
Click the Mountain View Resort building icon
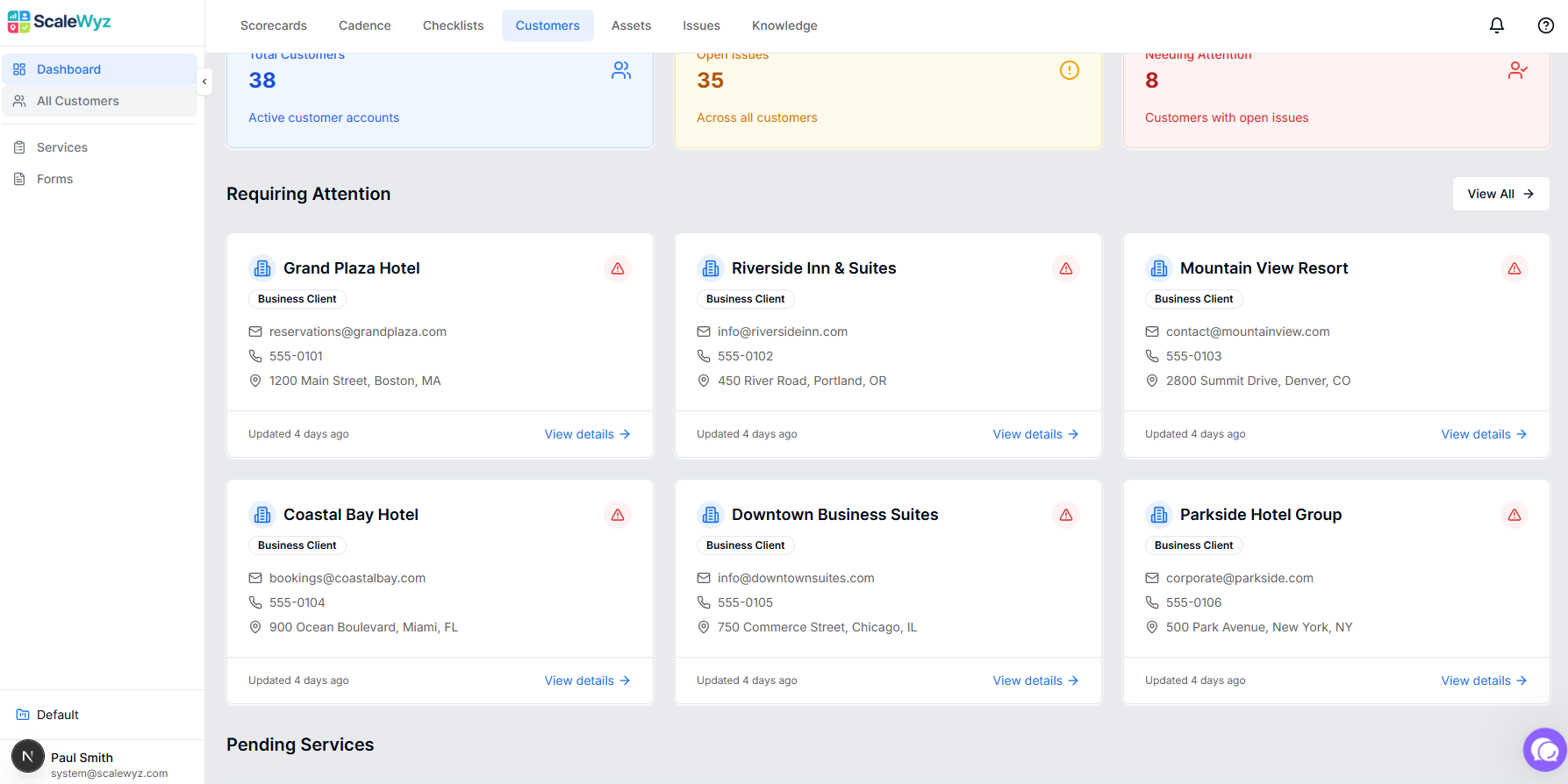pyautogui.click(x=1159, y=268)
